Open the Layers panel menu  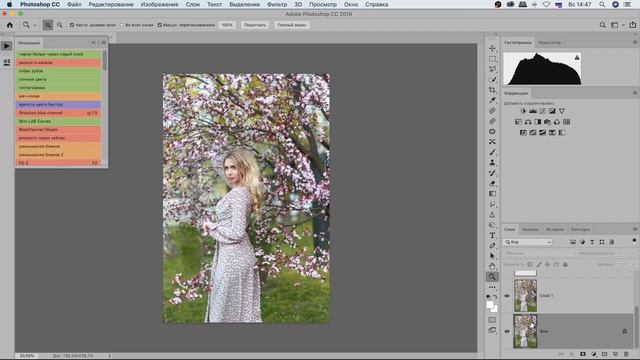[635, 229]
